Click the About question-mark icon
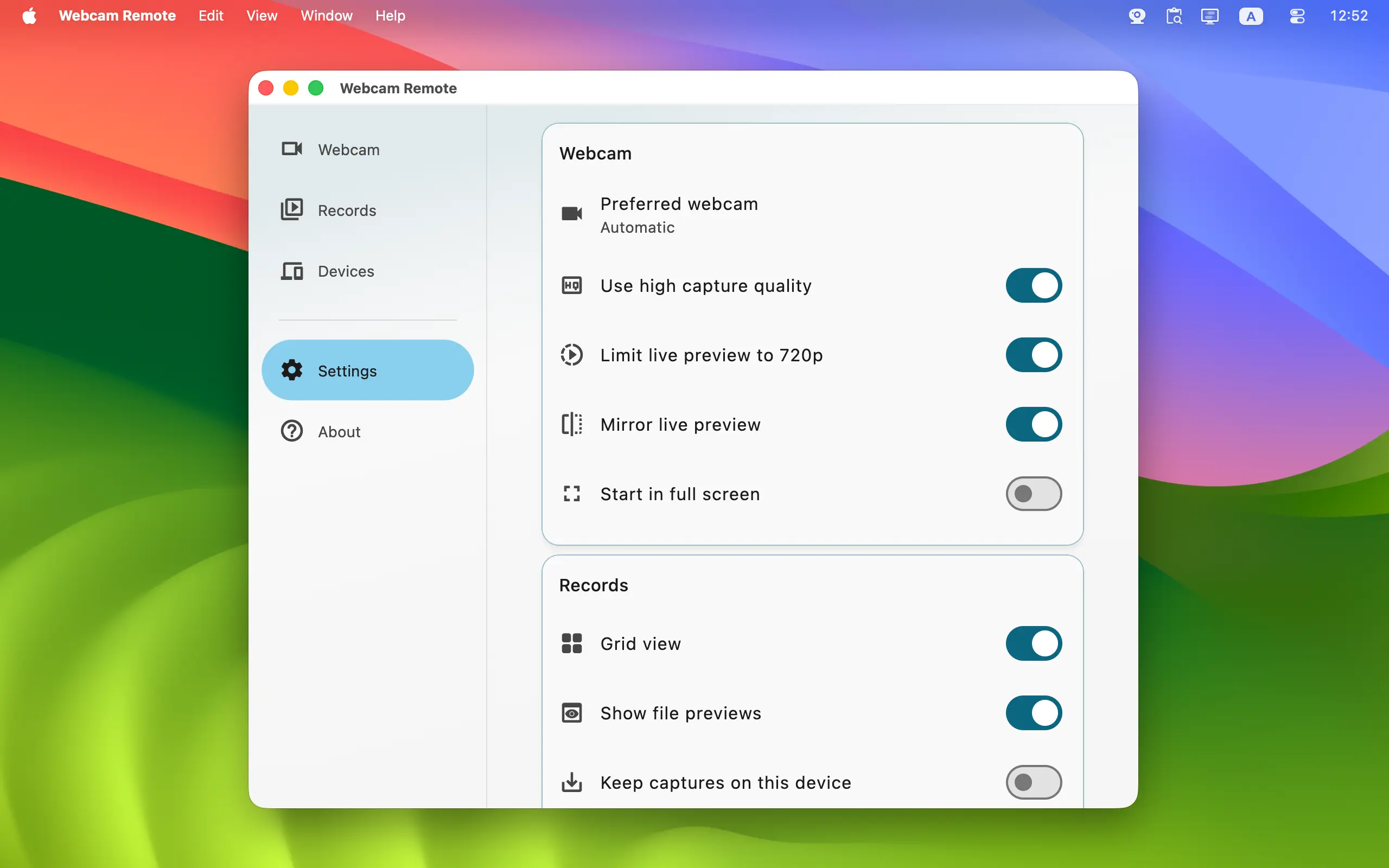 click(x=291, y=431)
